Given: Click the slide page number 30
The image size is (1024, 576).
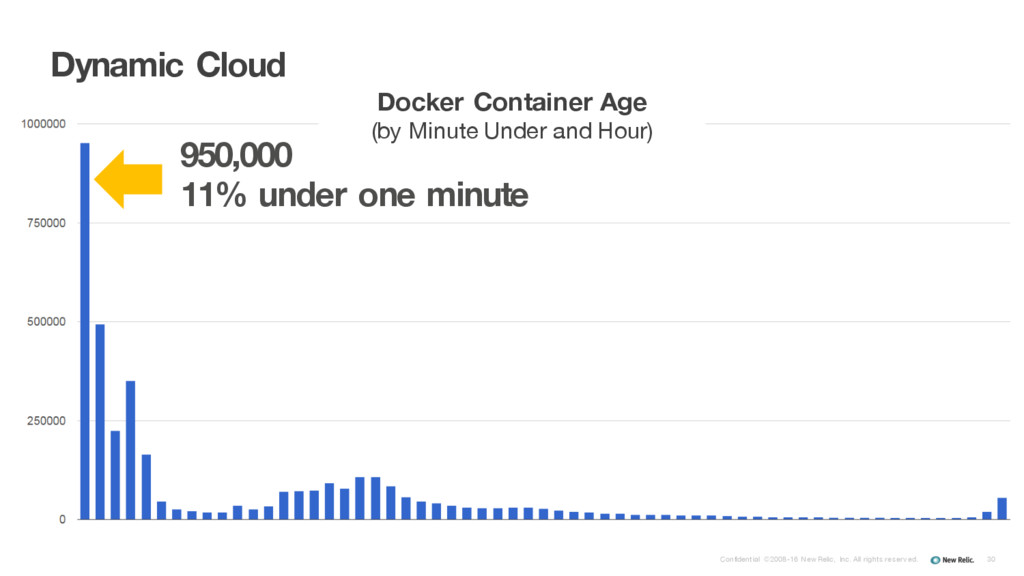Looking at the screenshot, I should [991, 560].
